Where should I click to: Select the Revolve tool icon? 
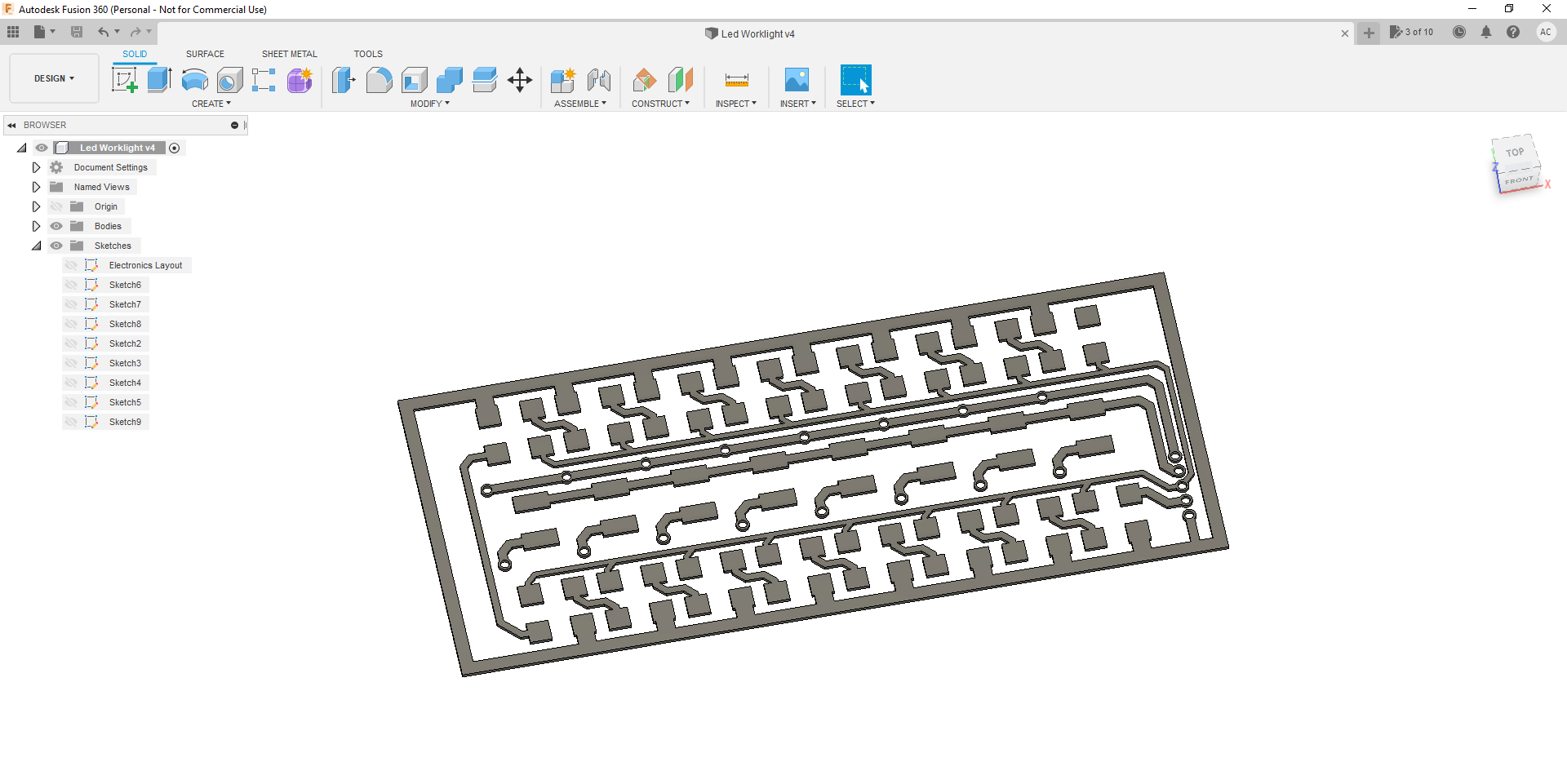[194, 80]
